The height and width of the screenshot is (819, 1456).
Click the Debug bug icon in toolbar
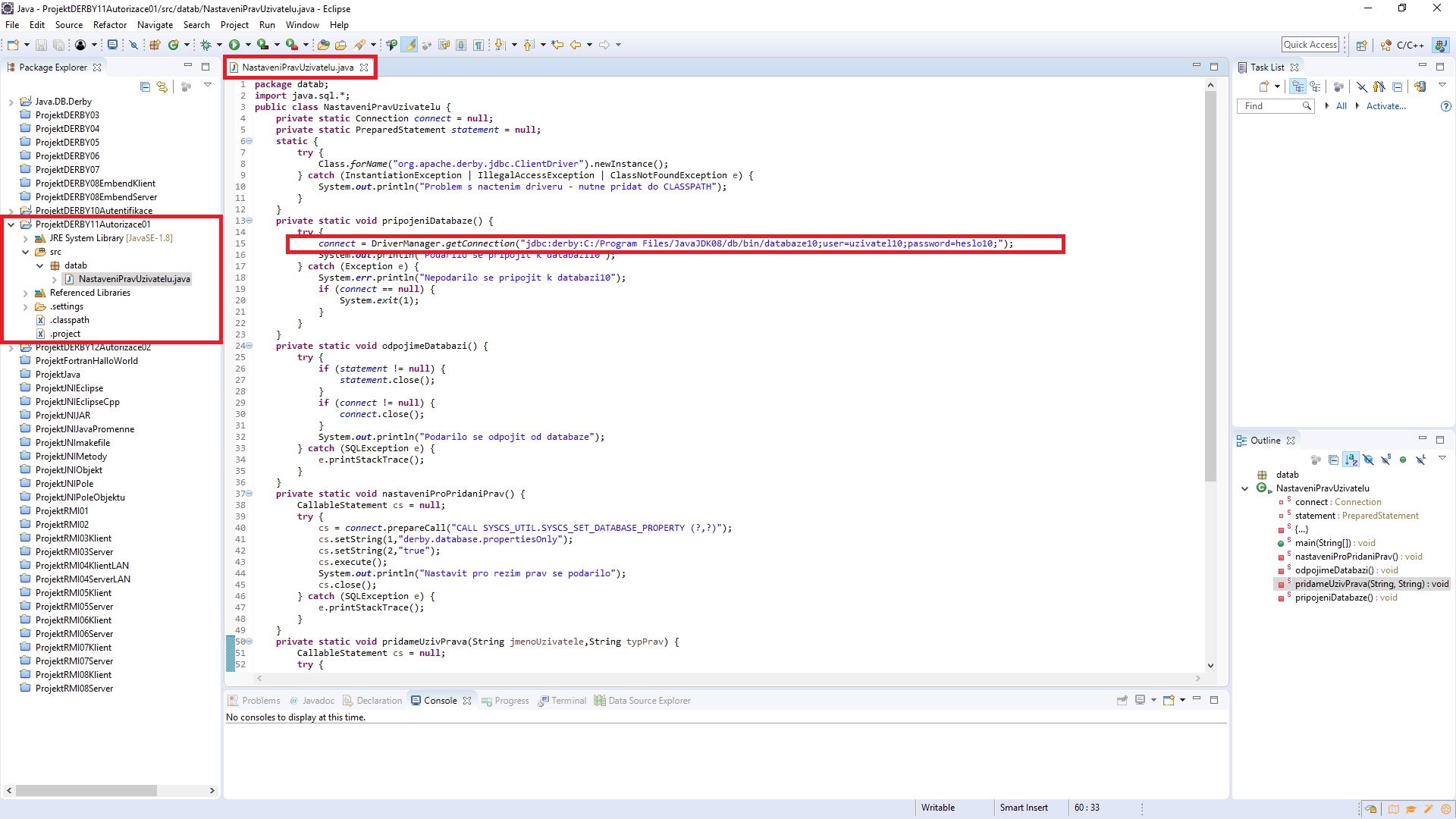click(206, 45)
